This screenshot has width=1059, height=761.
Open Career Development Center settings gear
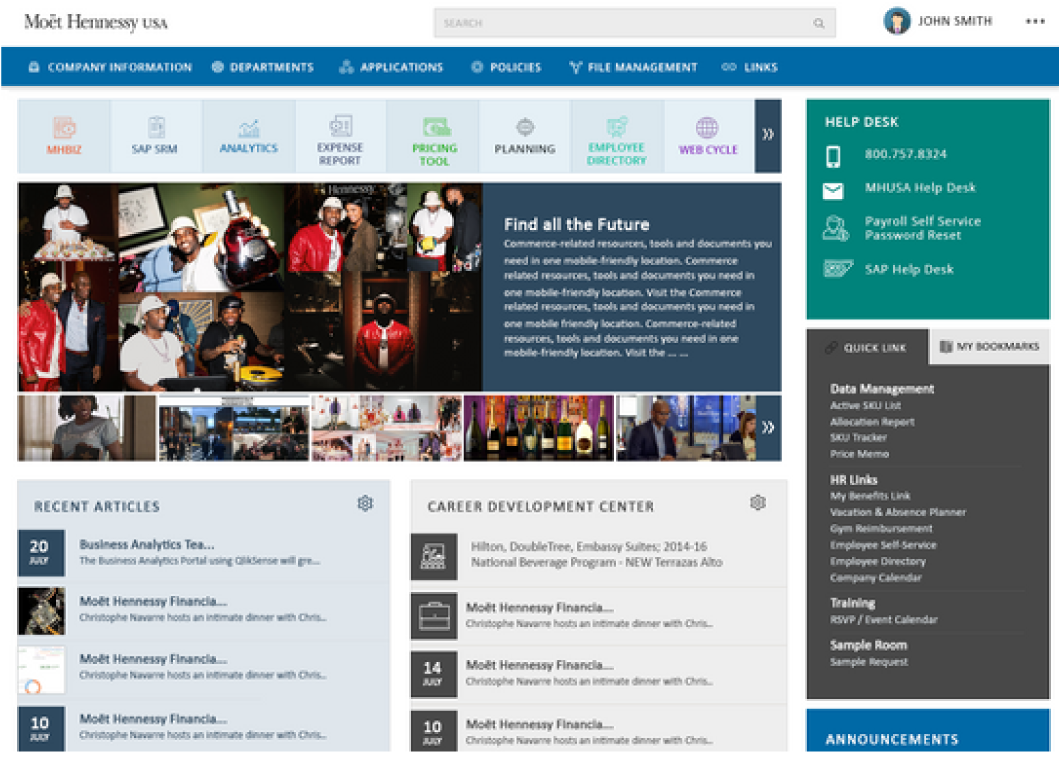point(758,502)
